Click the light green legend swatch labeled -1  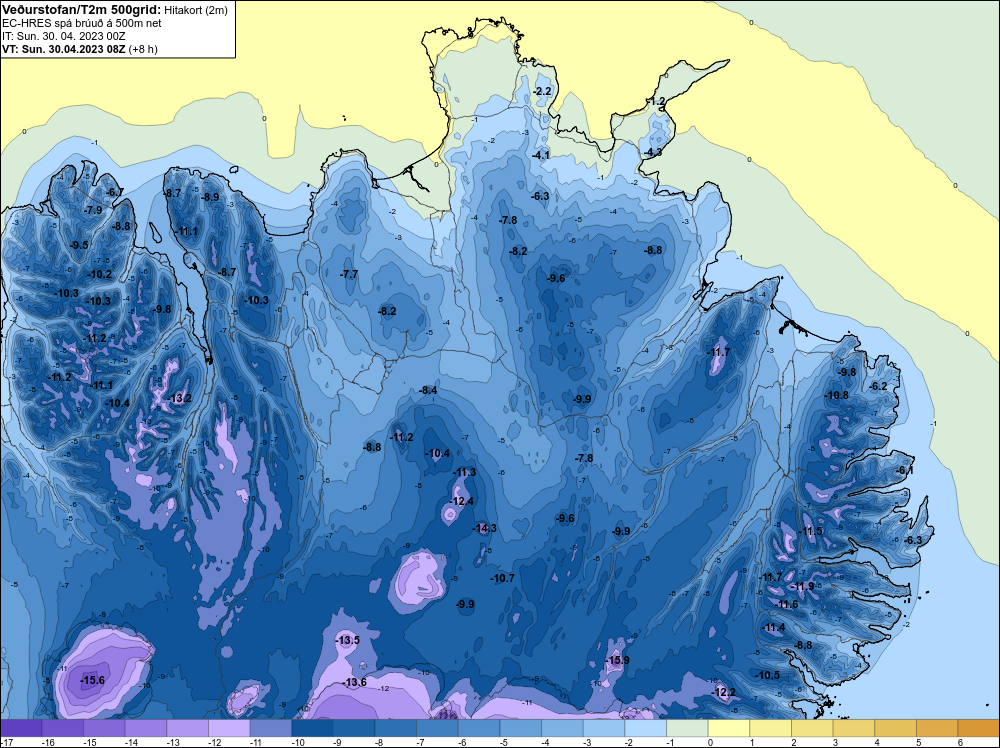click(x=688, y=728)
